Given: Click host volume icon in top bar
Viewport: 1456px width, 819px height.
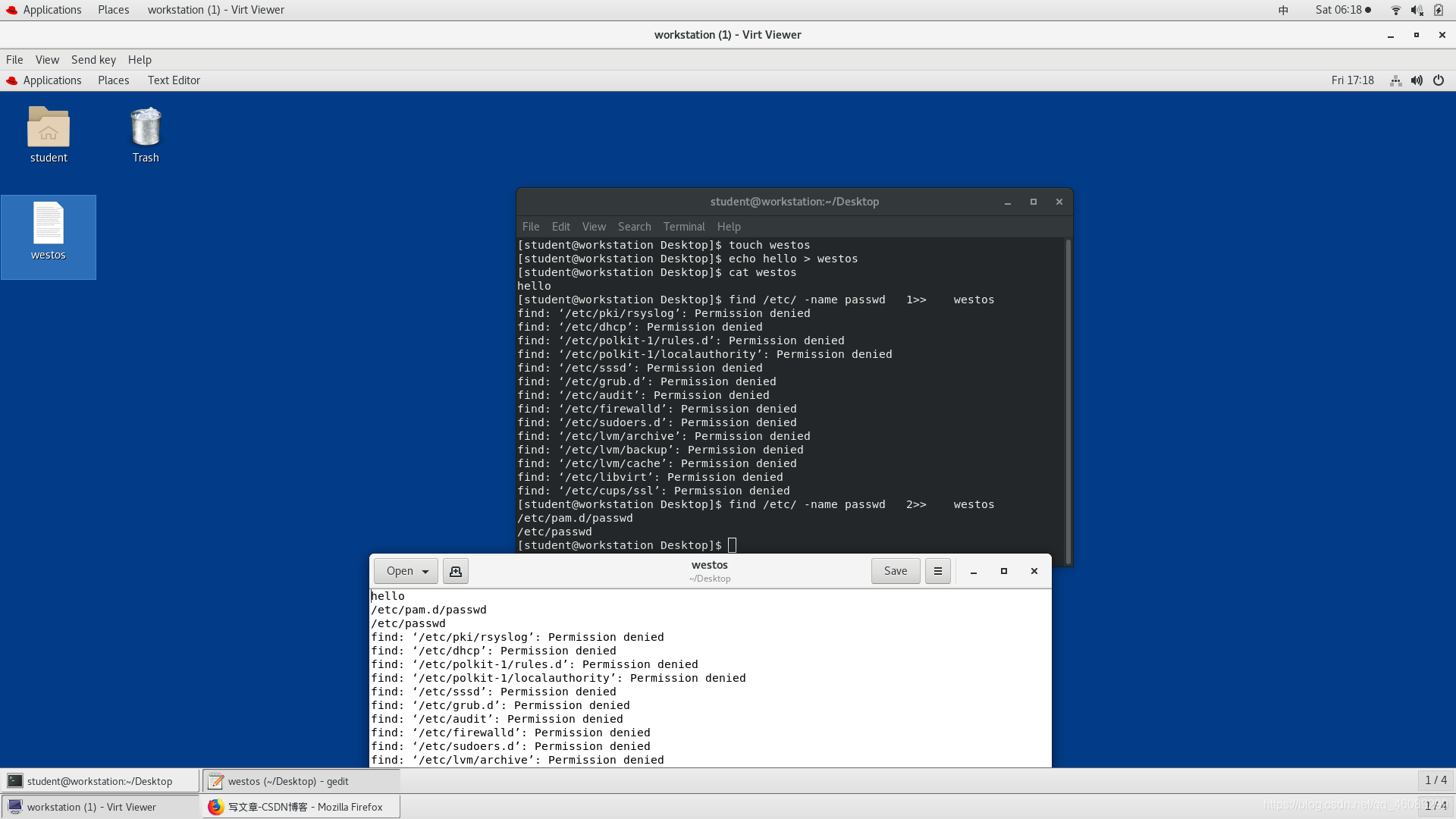Looking at the screenshot, I should [x=1417, y=10].
